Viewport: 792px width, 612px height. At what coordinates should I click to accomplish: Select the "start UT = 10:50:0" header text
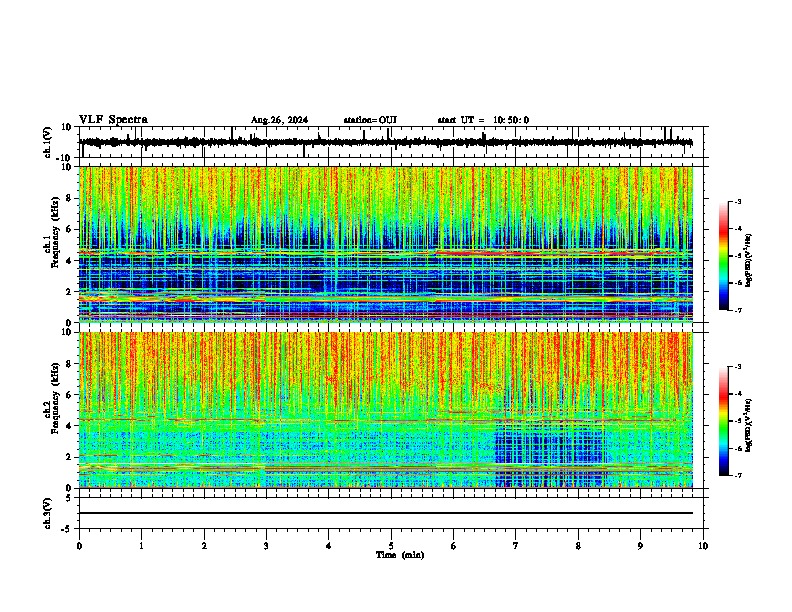(x=483, y=120)
